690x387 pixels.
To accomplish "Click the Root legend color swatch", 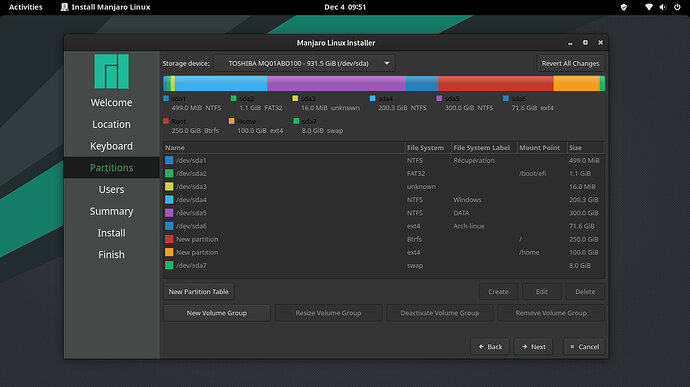I will coord(166,121).
